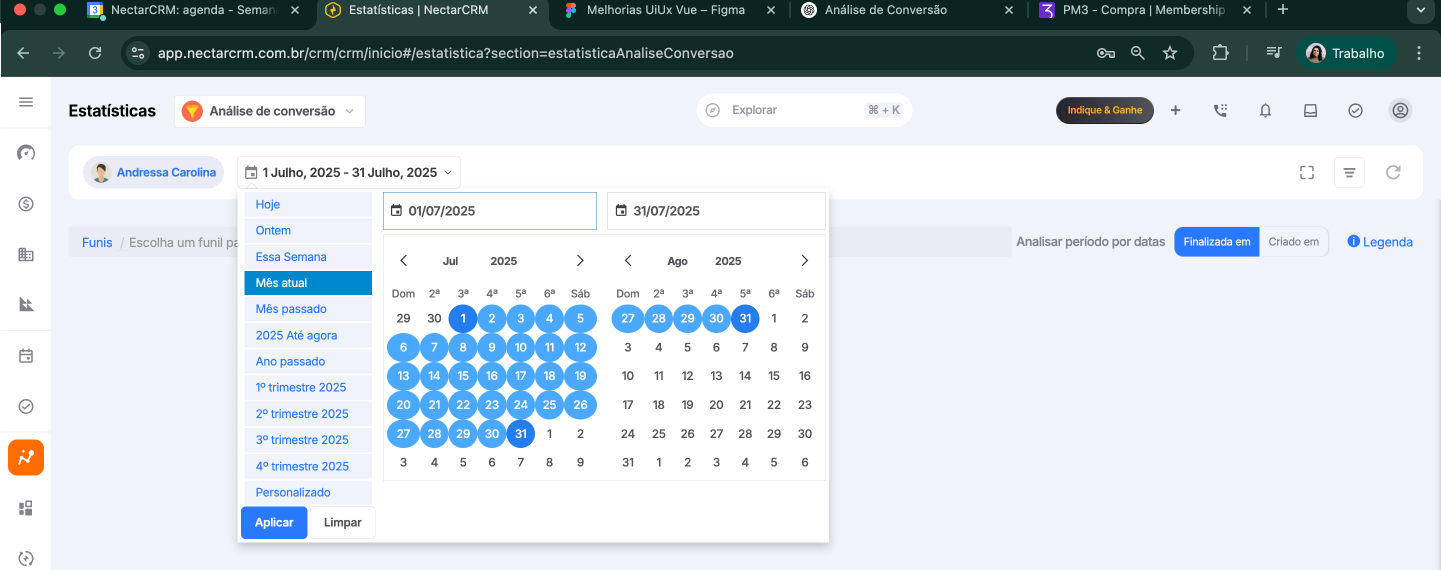
Task: Open the dashboard gauge icon in the sidebar
Action: pyautogui.click(x=26, y=153)
